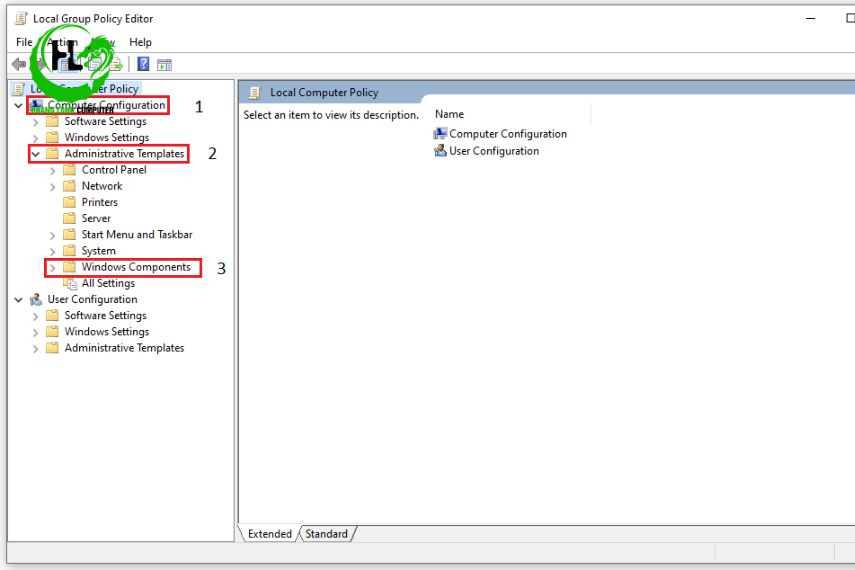Viewport: 855px width, 570px height.
Task: Select the Server tree item
Action: pos(96,218)
